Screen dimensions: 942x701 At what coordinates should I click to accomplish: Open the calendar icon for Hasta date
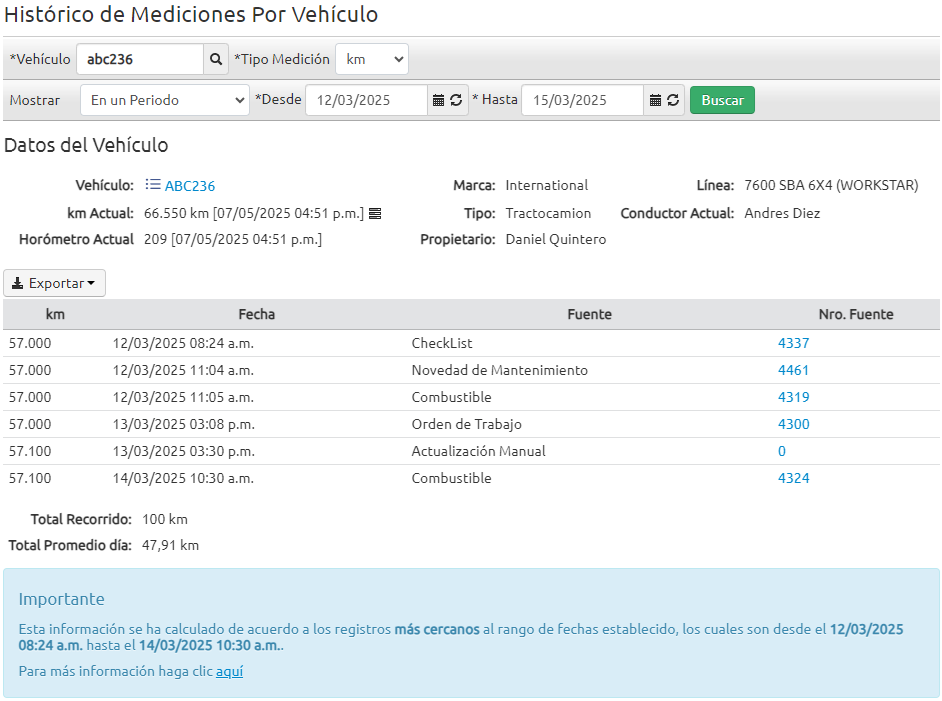tap(655, 100)
